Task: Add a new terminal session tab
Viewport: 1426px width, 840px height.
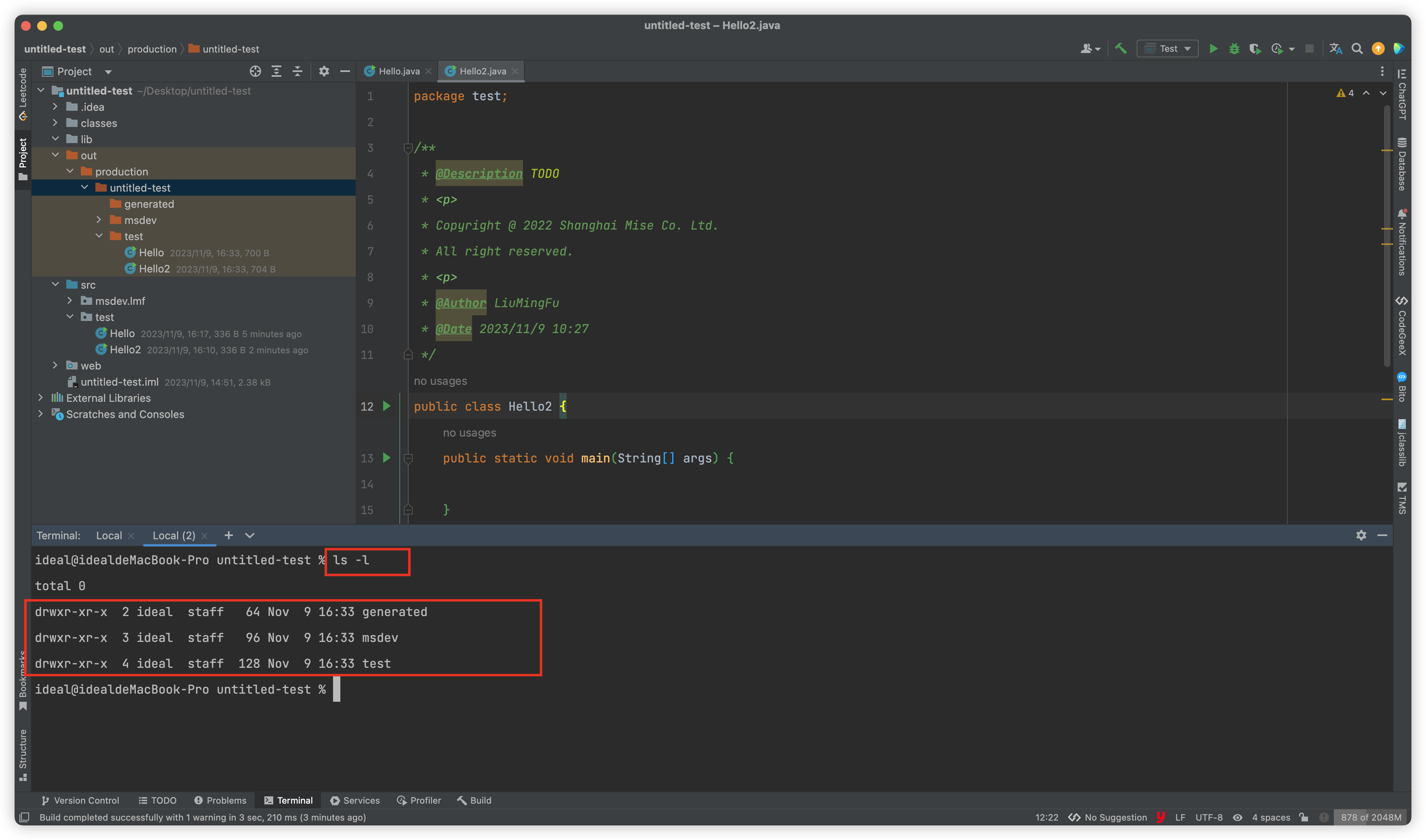Action: [x=229, y=535]
